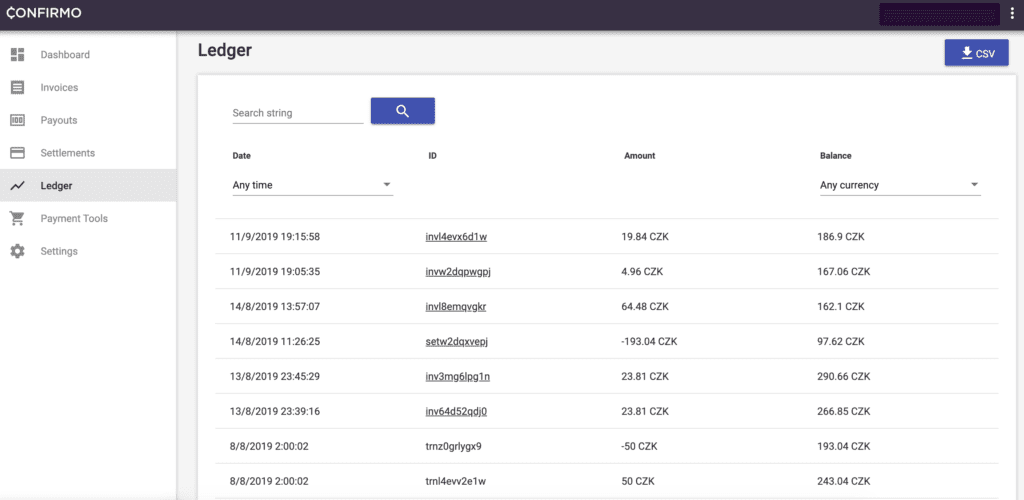Screen dimensions: 1024x500
Task: Click date 13/8/2019 23:45:29
Action: 275,377
